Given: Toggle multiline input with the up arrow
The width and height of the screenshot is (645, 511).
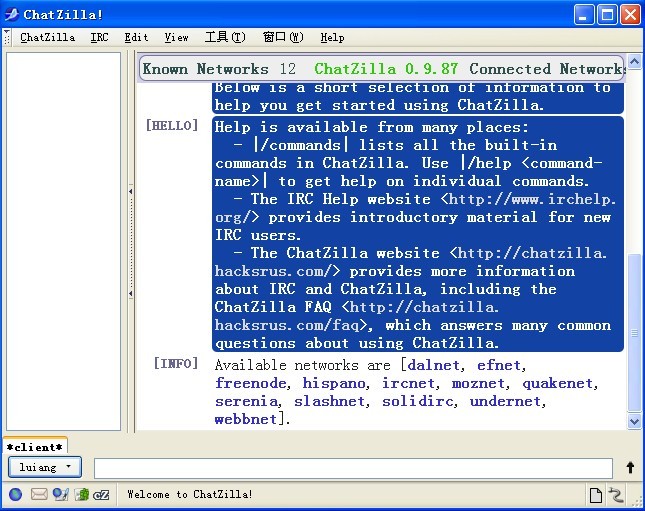Looking at the screenshot, I should point(630,468).
